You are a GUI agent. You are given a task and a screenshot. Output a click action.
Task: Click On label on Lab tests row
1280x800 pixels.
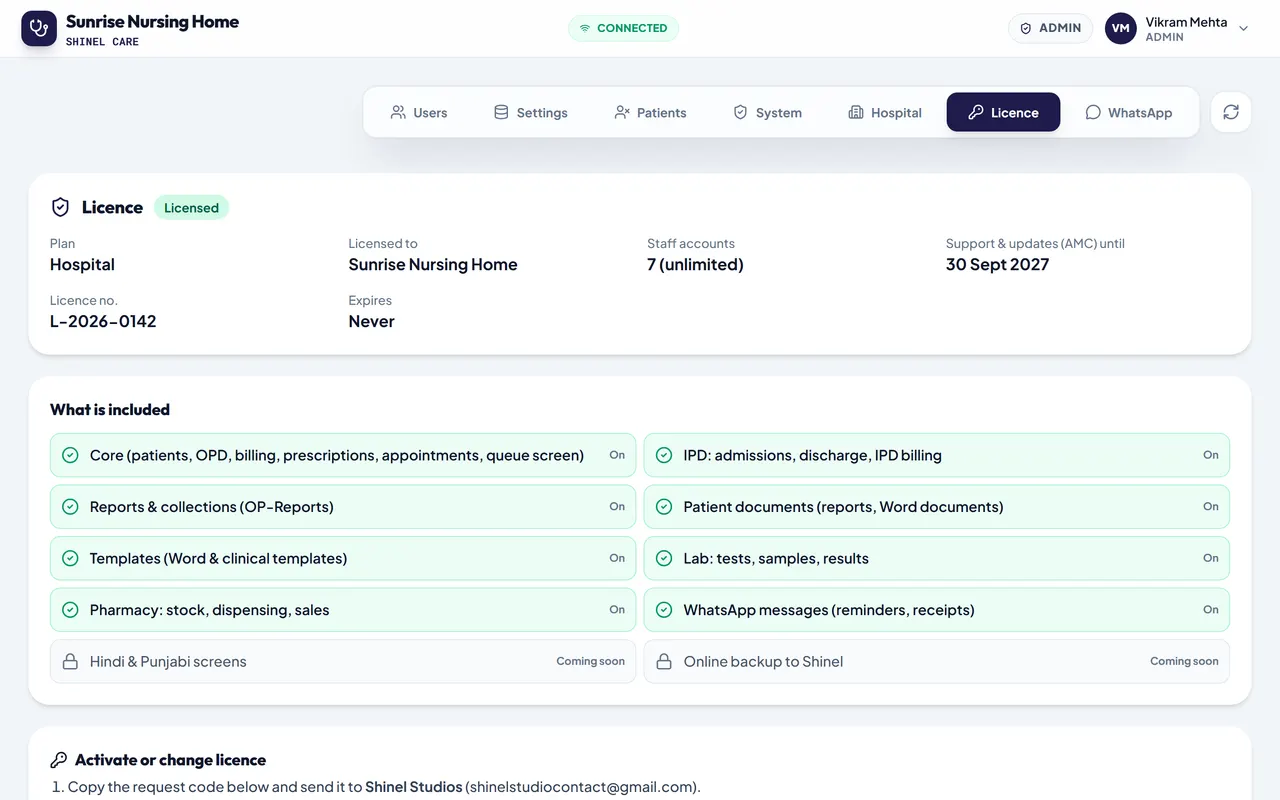click(1211, 558)
